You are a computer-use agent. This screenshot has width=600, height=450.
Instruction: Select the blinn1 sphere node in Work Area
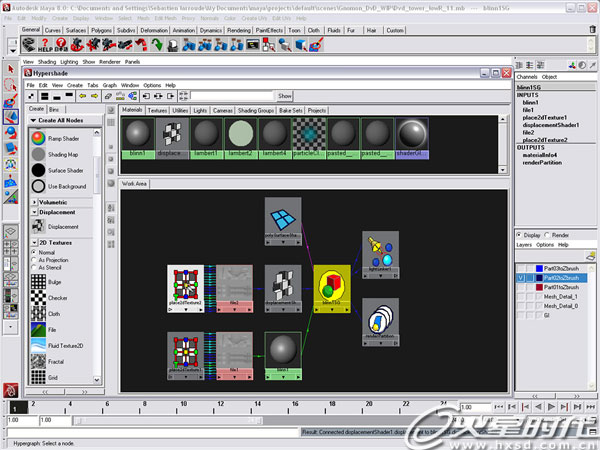tap(283, 356)
